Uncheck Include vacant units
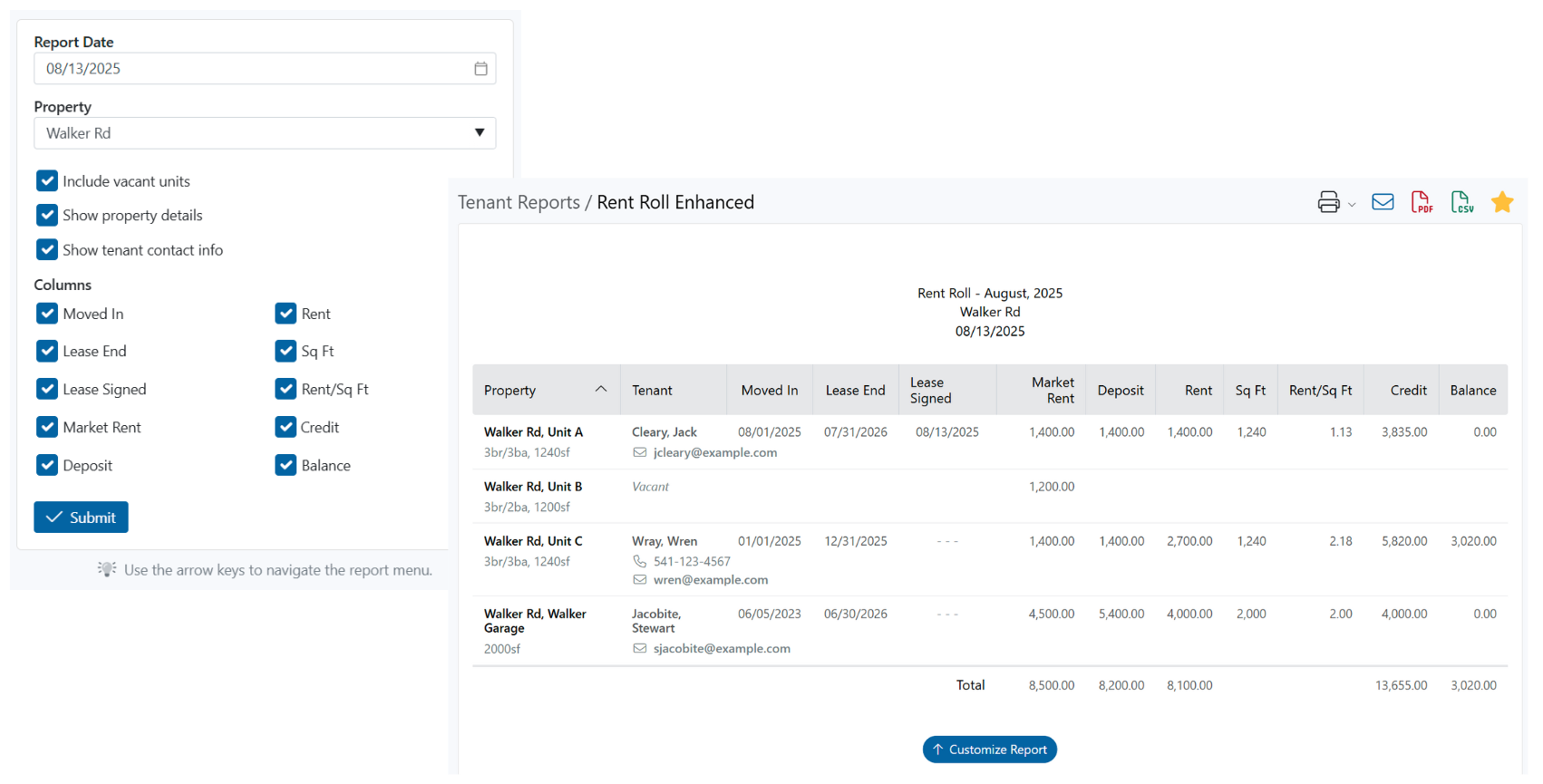 tap(47, 181)
